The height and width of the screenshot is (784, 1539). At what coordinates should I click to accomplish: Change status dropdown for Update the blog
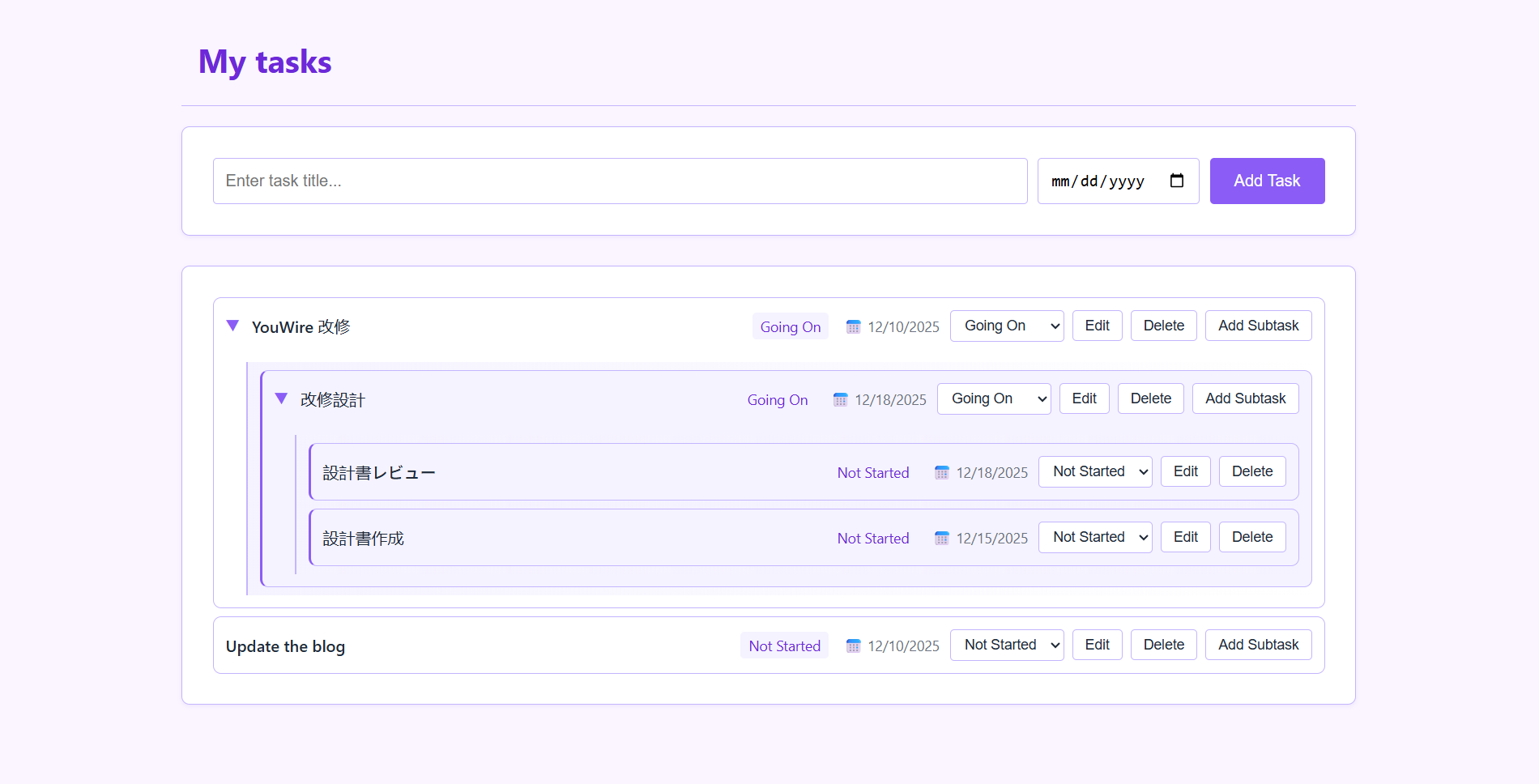click(x=1006, y=645)
